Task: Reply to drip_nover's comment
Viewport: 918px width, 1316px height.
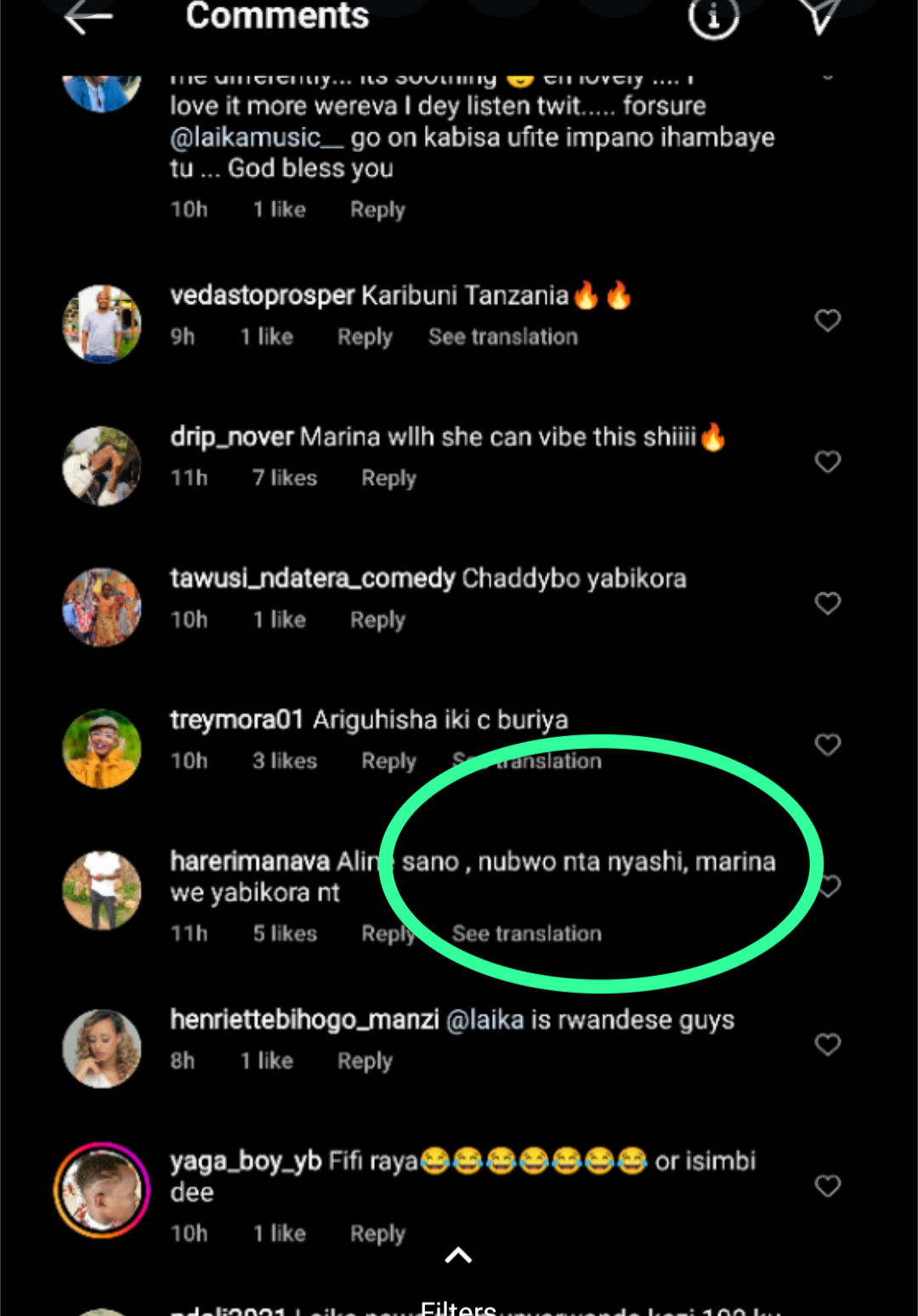Action: tap(388, 479)
